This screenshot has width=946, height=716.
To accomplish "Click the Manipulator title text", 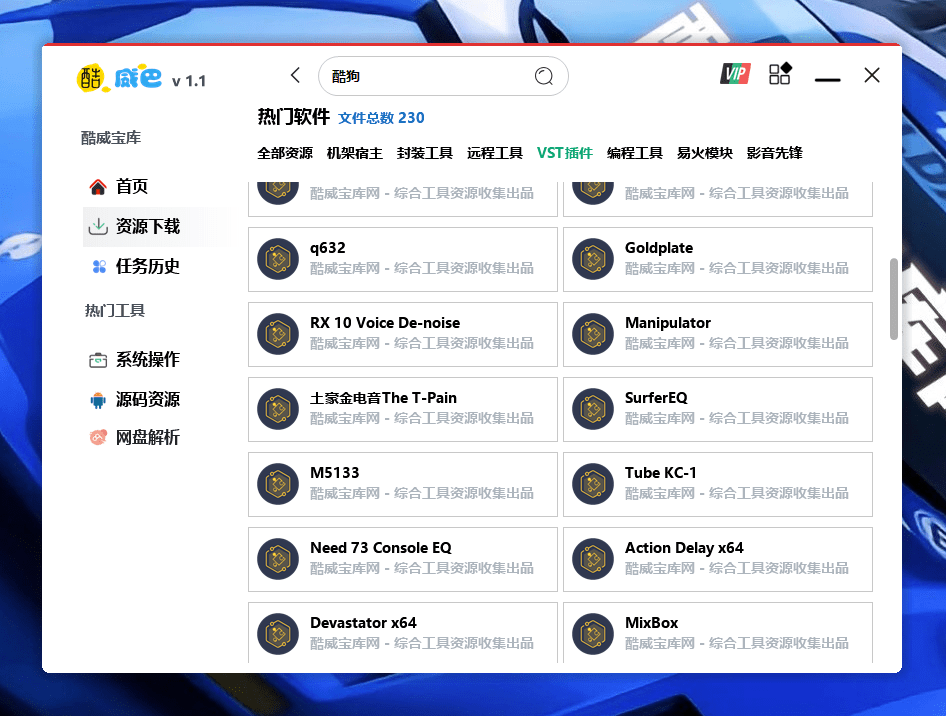I will coord(668,323).
